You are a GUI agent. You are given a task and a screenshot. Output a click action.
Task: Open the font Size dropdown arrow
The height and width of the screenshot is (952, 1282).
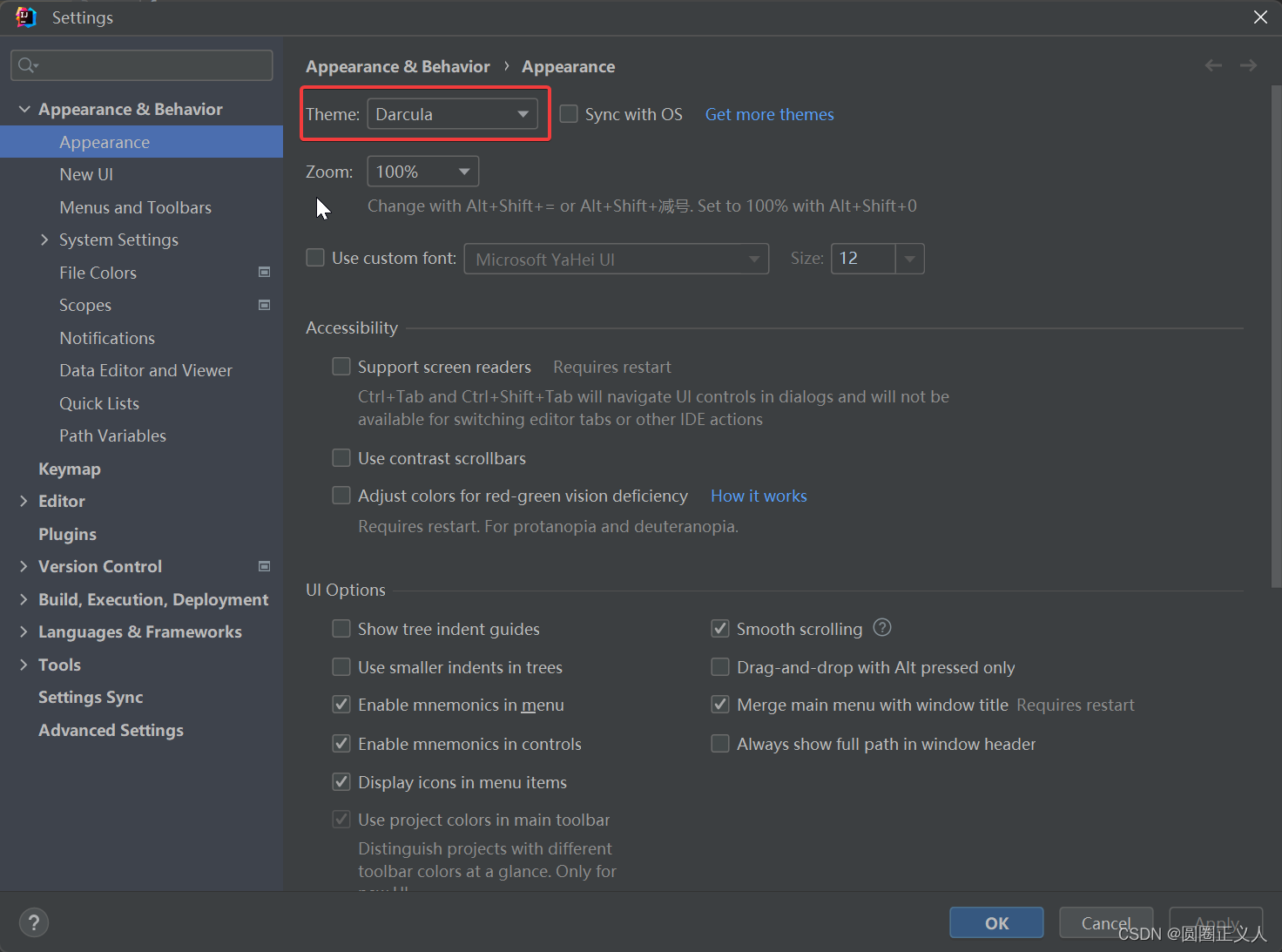(910, 259)
